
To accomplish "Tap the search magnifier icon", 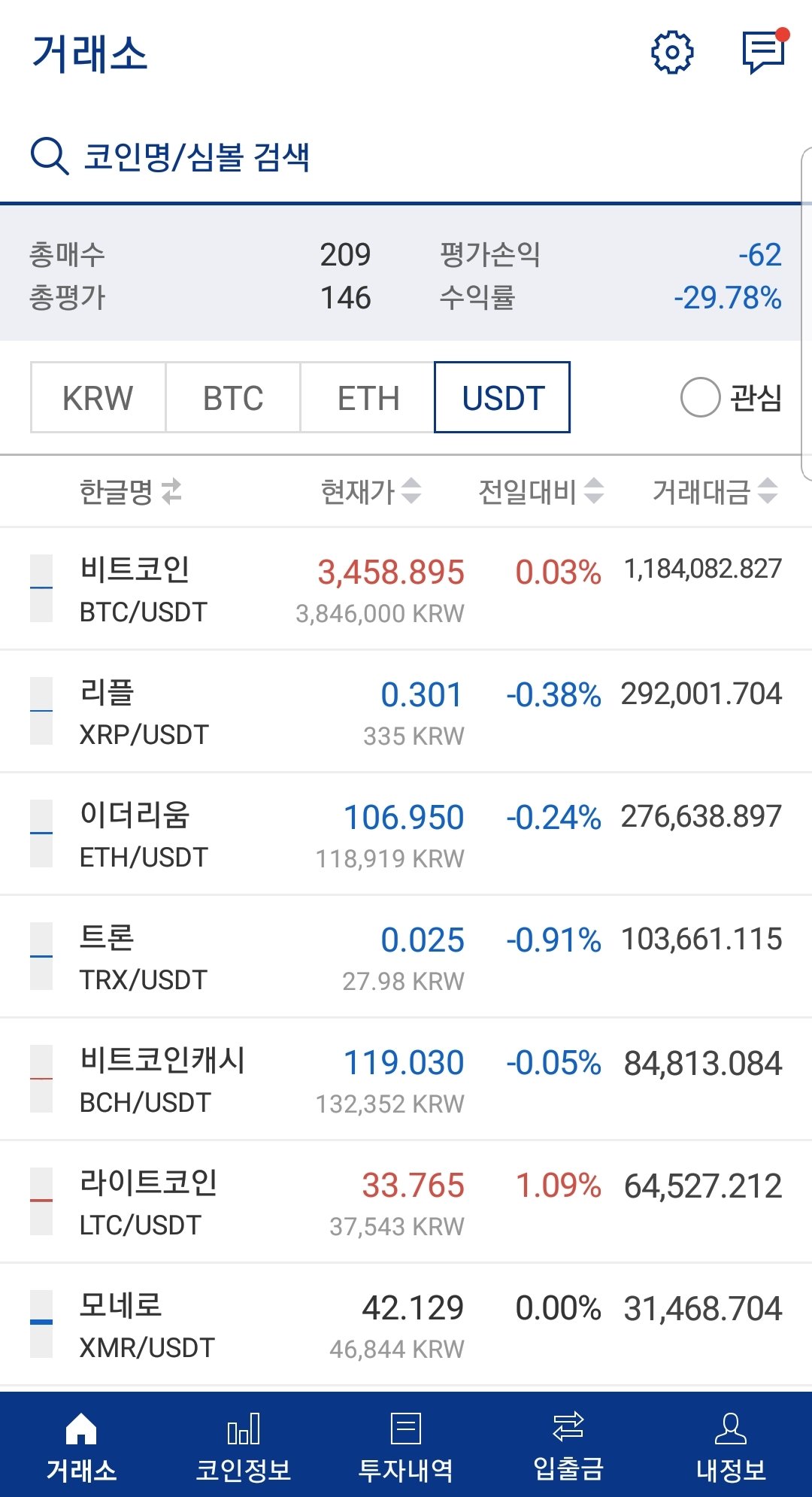I will coord(50,156).
